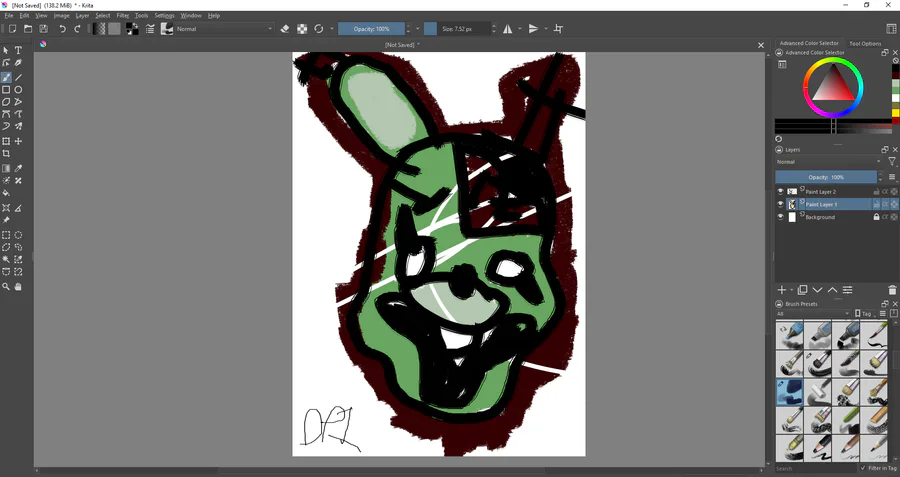Save the document
The width and height of the screenshot is (900, 477).
point(44,29)
